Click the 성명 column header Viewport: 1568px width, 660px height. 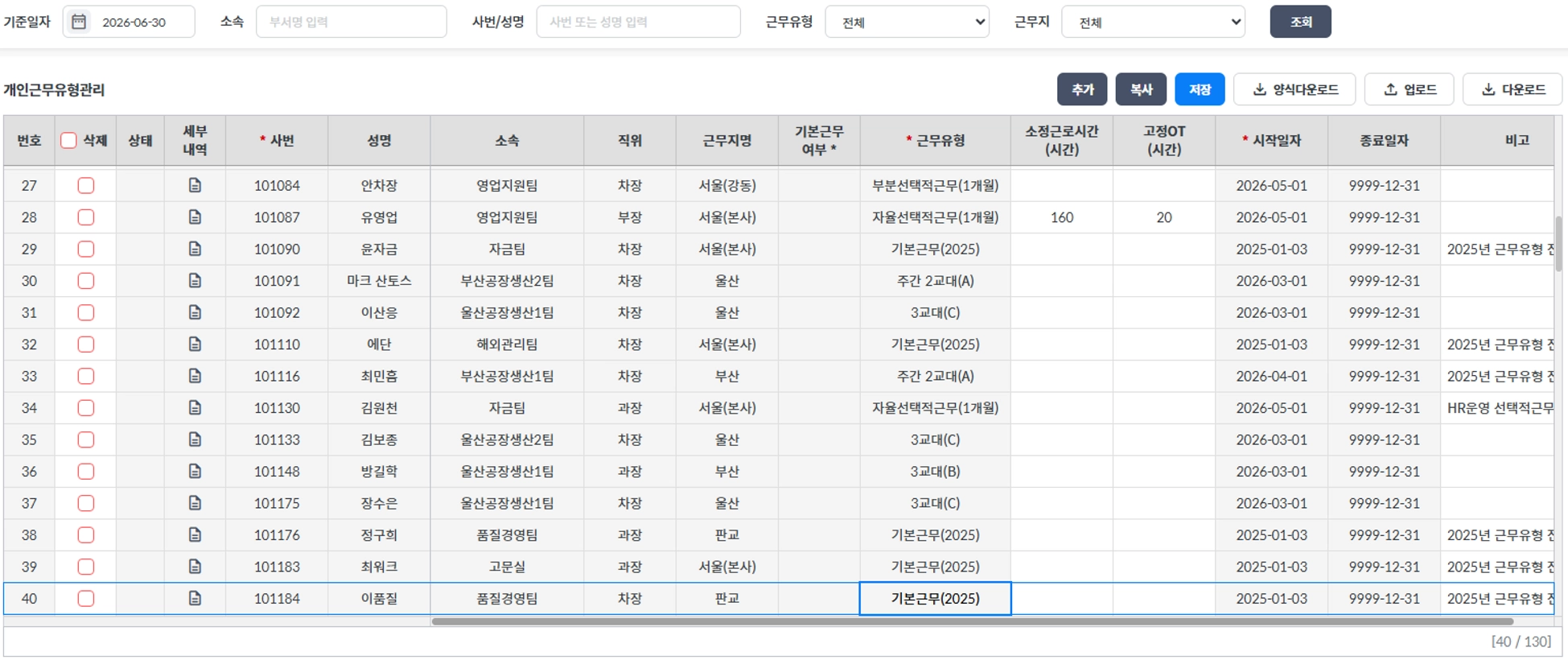click(379, 141)
